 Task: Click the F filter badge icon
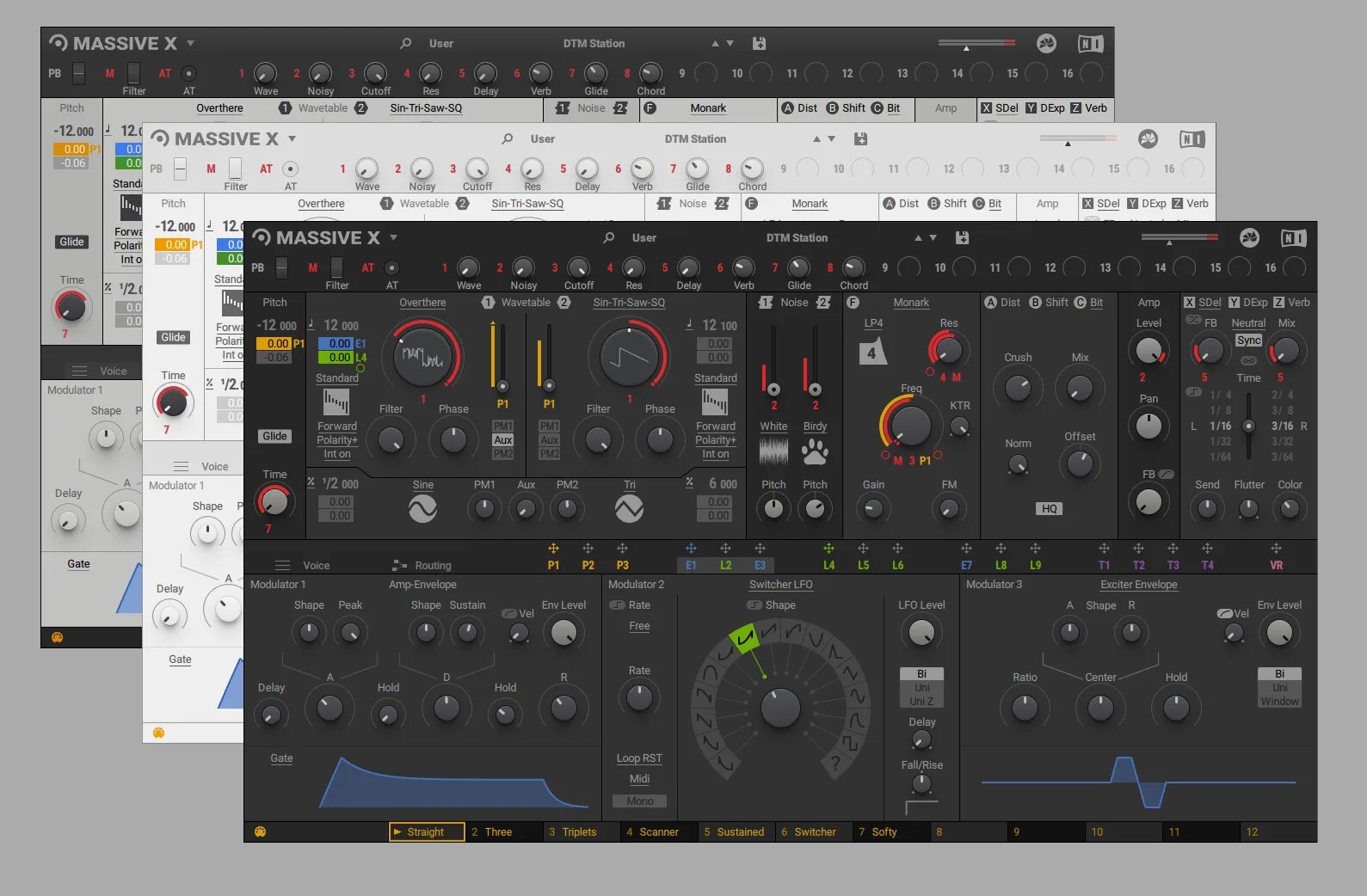point(853,302)
